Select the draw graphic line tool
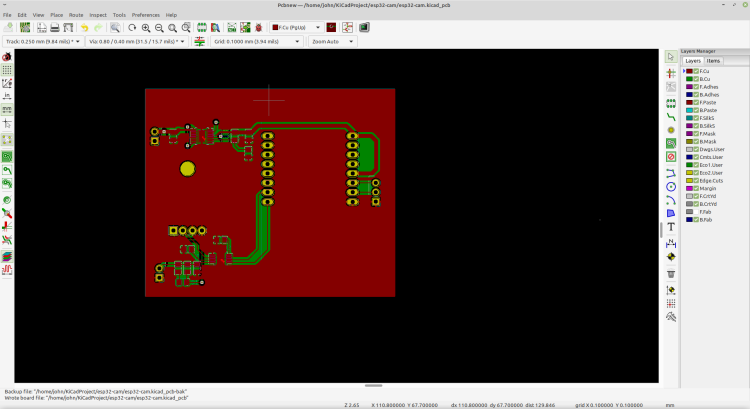750x409 pixels. pos(671,173)
